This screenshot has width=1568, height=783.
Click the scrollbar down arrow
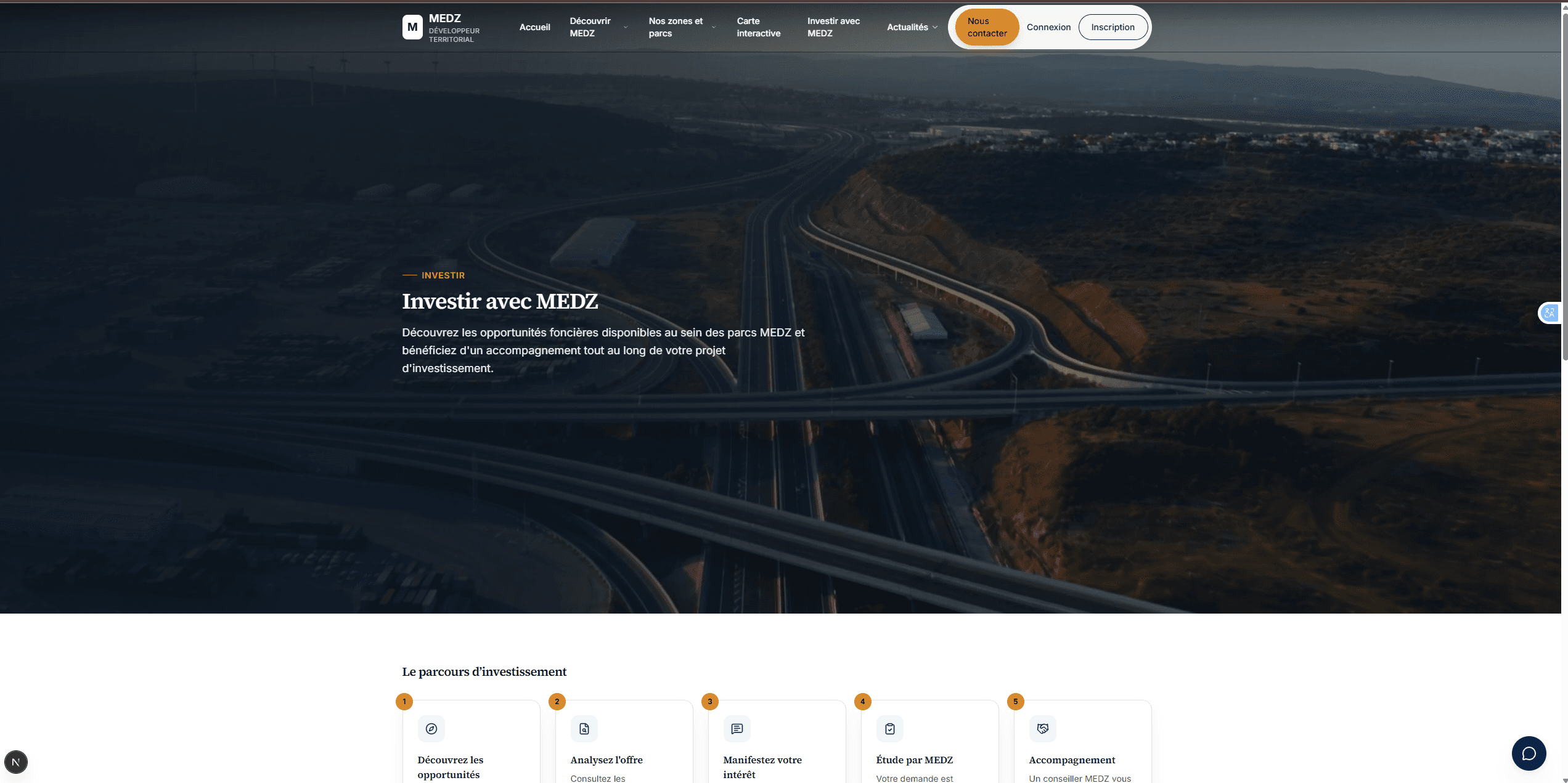point(1564,779)
